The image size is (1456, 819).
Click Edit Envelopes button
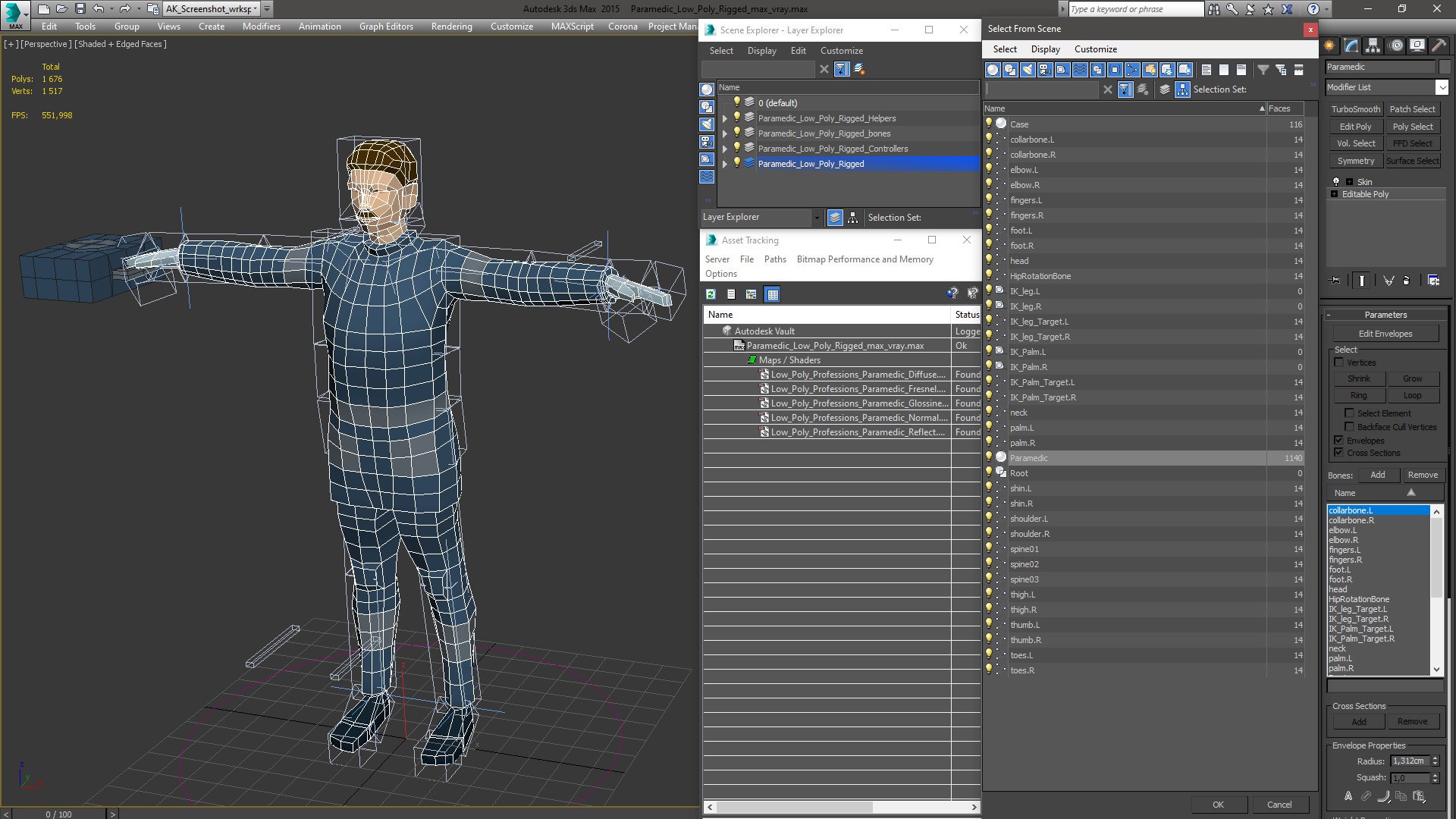[1385, 334]
